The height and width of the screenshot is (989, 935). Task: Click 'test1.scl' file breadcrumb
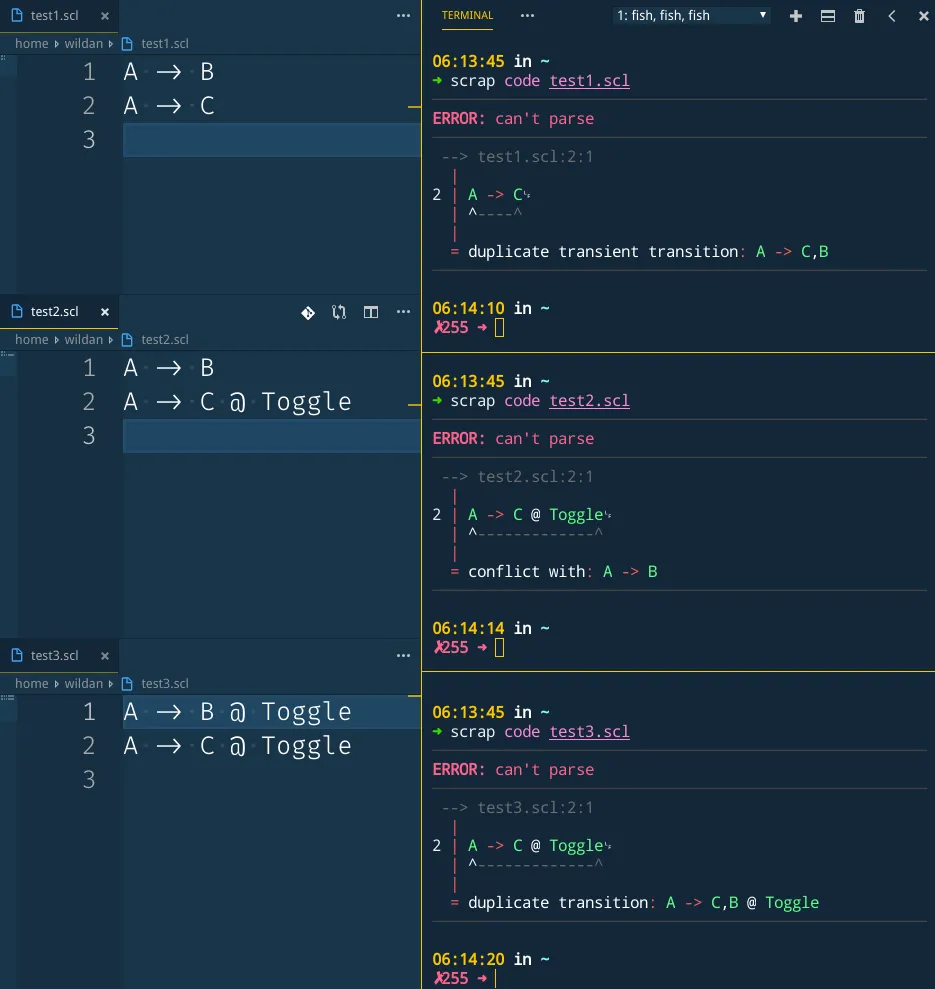click(x=165, y=44)
